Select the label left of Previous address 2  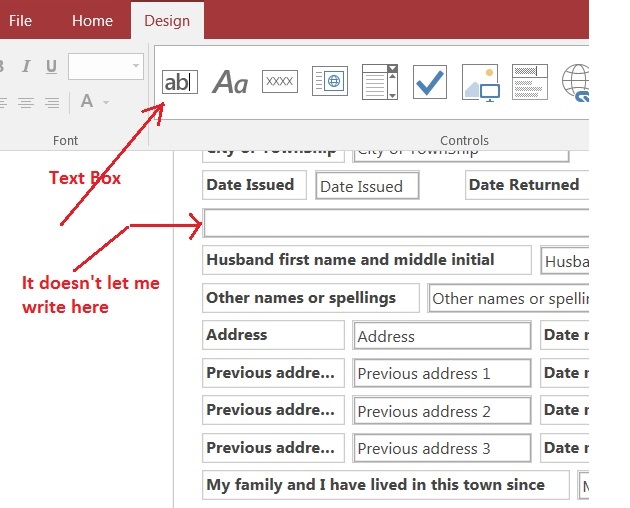coord(273,410)
